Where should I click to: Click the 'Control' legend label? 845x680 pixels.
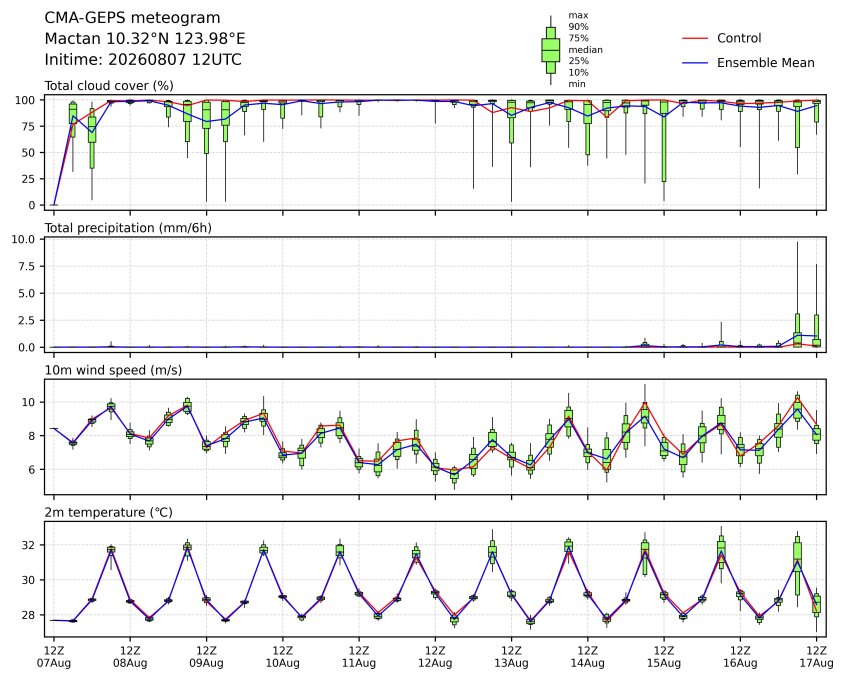pyautogui.click(x=739, y=38)
